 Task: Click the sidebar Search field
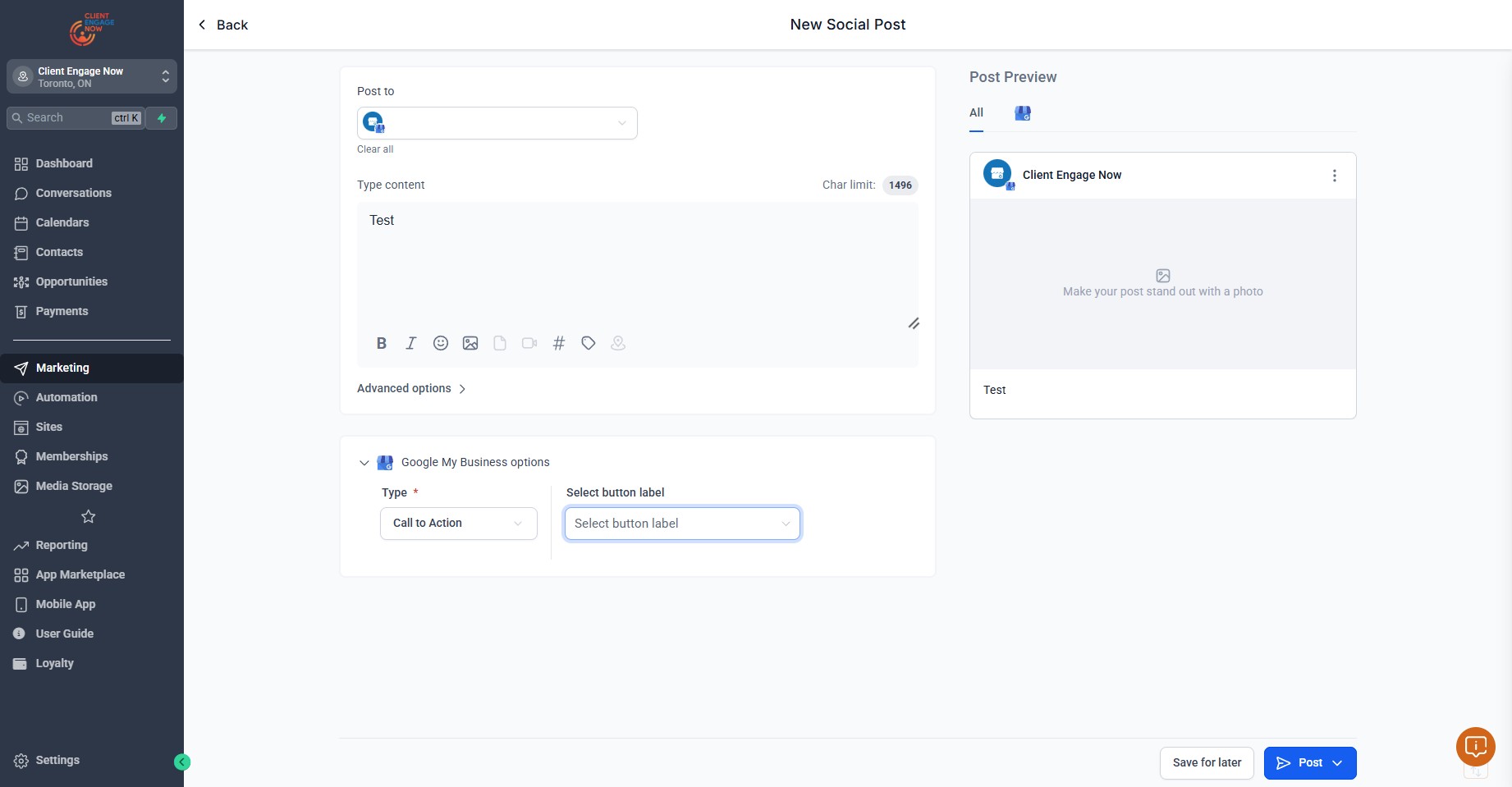tap(76, 118)
